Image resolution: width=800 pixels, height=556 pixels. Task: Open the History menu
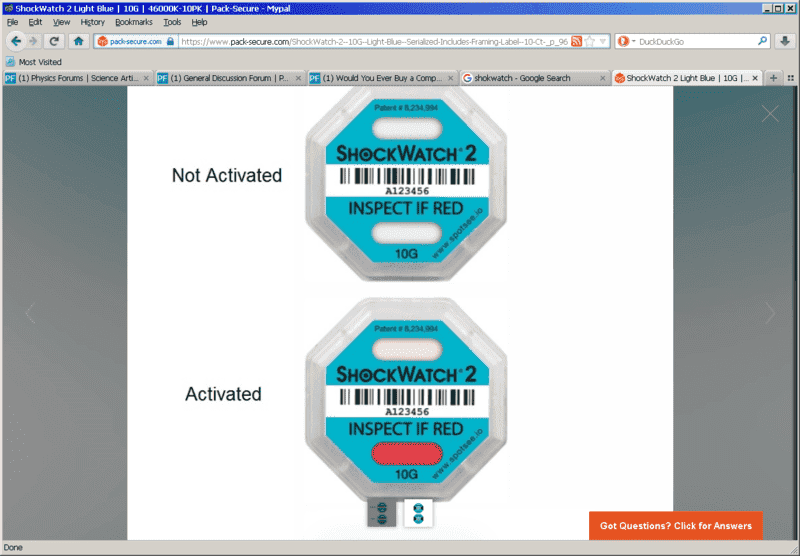(92, 22)
